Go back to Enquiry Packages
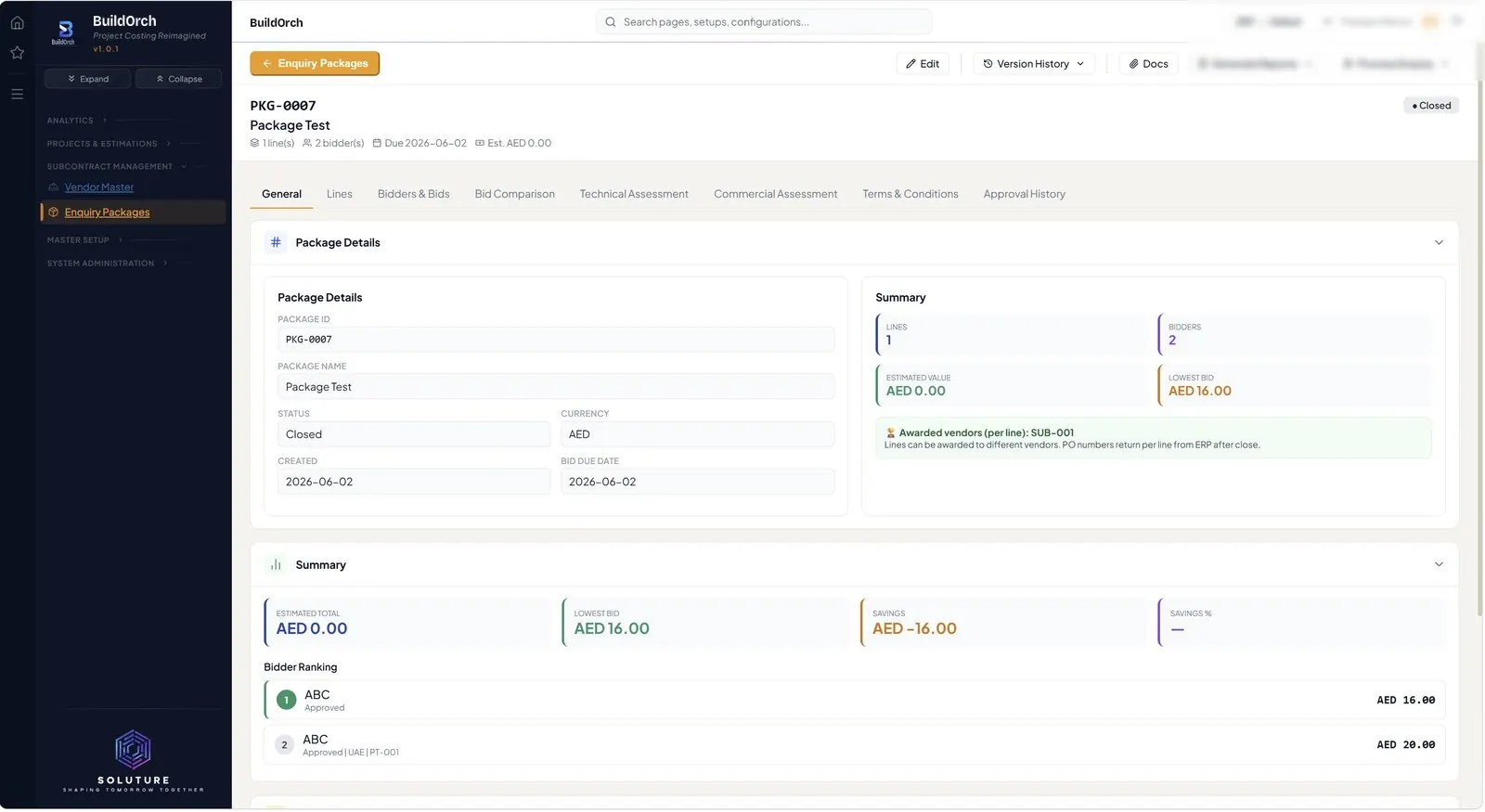 (x=315, y=63)
